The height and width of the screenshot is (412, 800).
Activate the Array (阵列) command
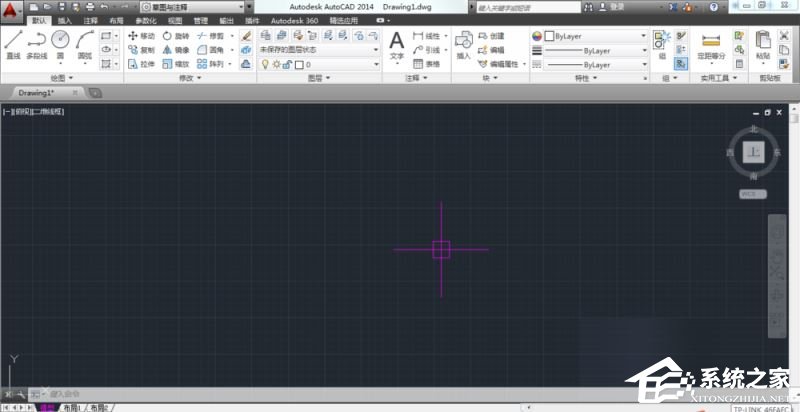[210, 64]
